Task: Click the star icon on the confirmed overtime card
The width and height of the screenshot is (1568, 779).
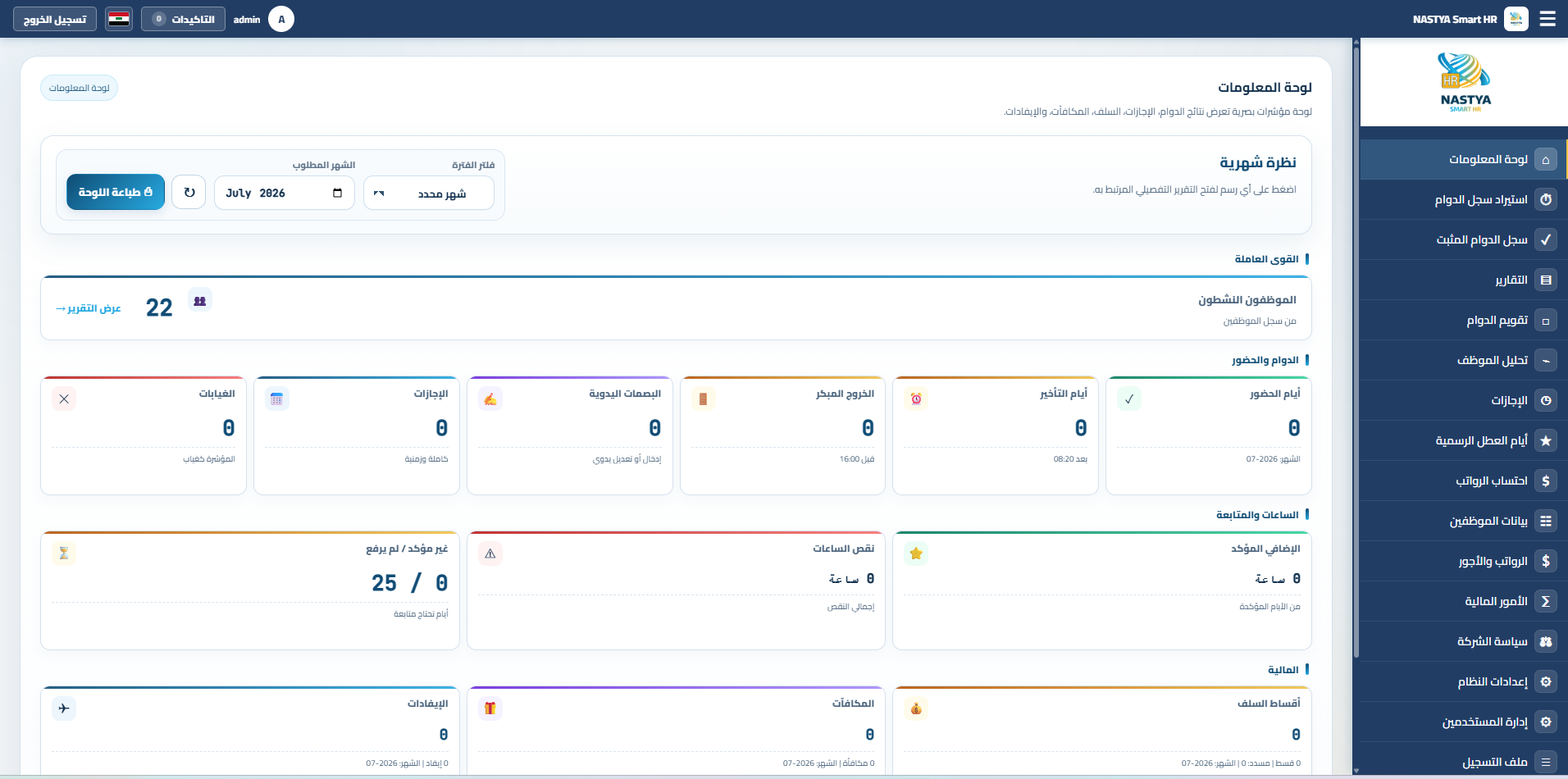Action: point(916,553)
